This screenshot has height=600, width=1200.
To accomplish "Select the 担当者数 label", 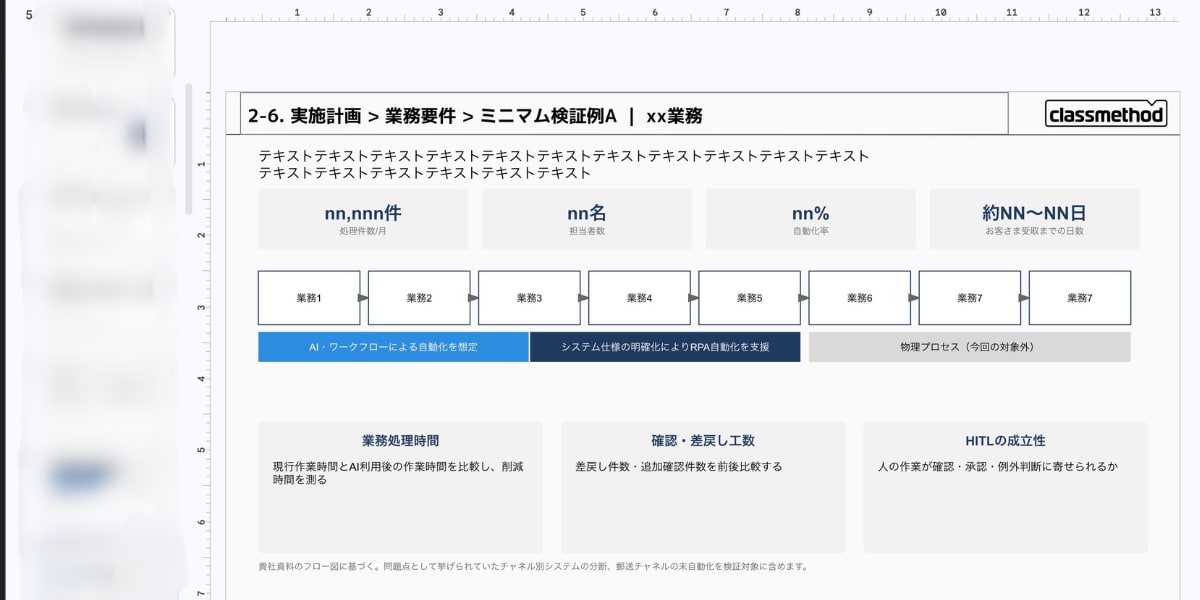I will (x=587, y=231).
